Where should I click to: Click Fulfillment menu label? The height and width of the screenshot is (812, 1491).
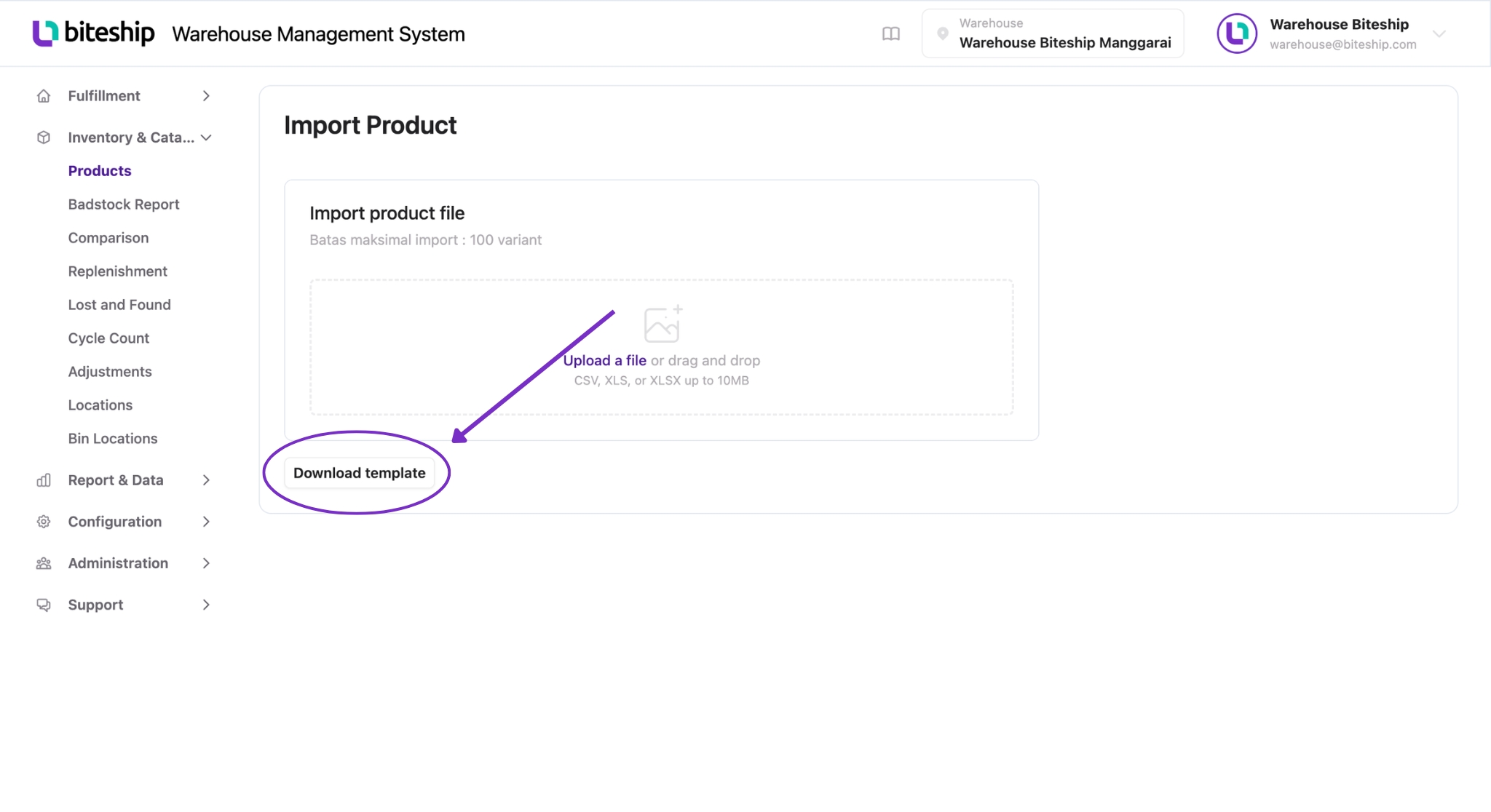(104, 96)
